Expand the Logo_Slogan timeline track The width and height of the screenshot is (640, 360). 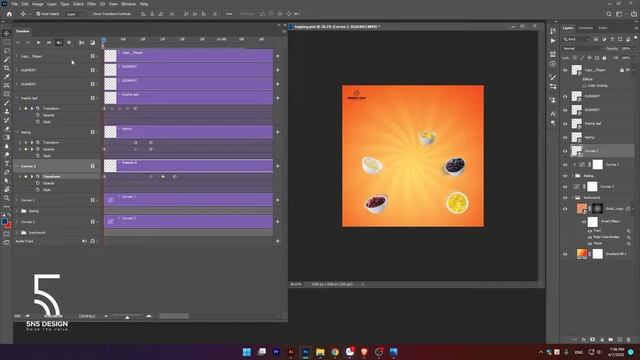point(17,56)
